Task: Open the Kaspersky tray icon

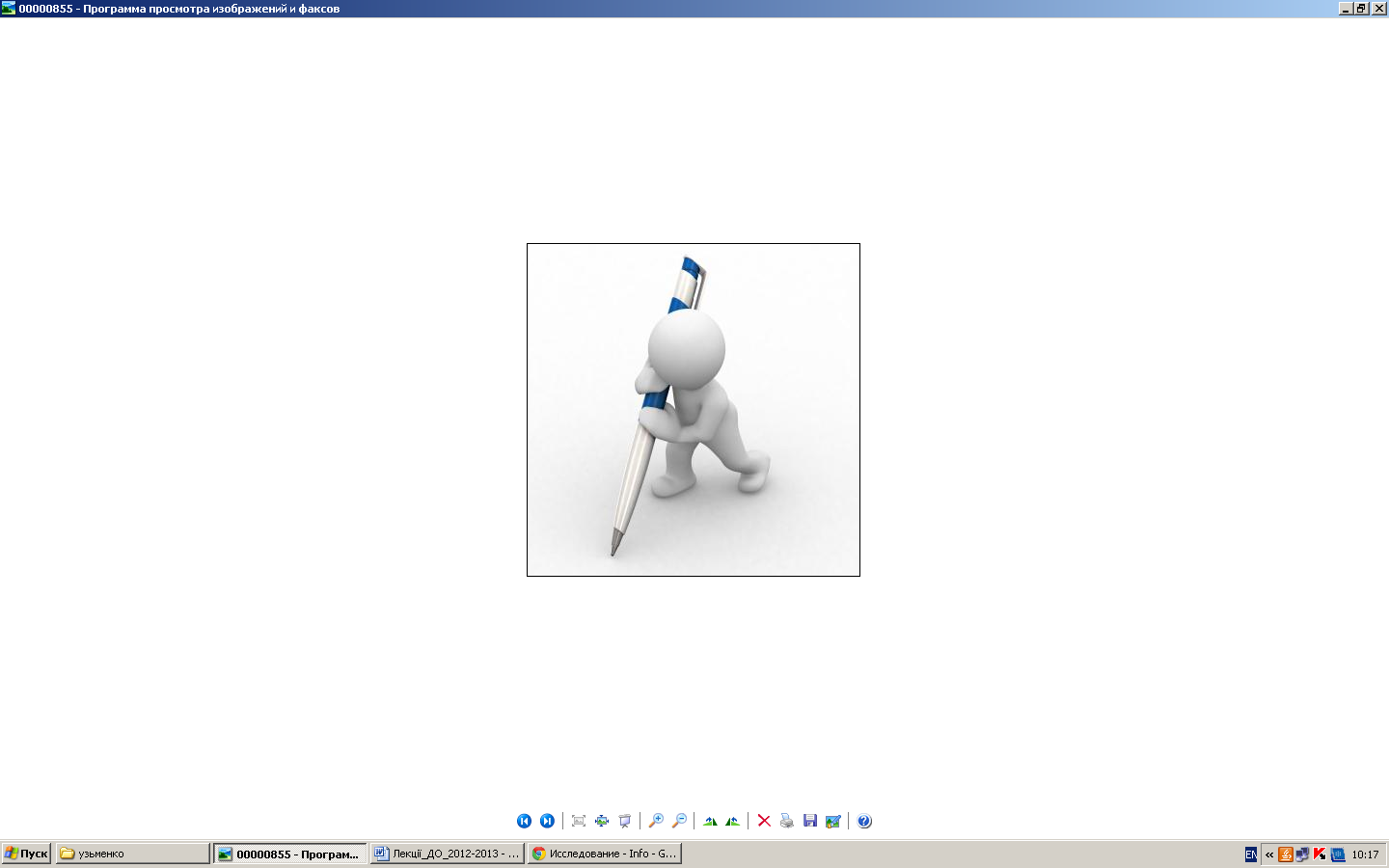Action: click(x=1320, y=854)
